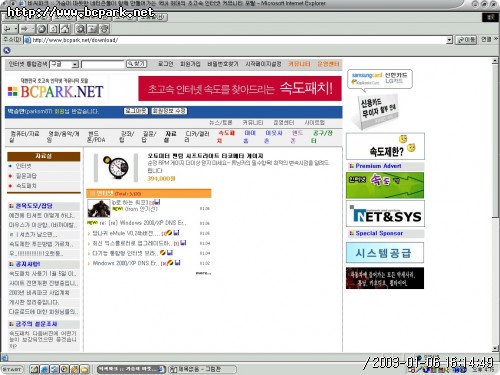This screenshot has height=375, width=500.
Task: Click the samsungcard credit card ad bubble
Action: (x=379, y=78)
